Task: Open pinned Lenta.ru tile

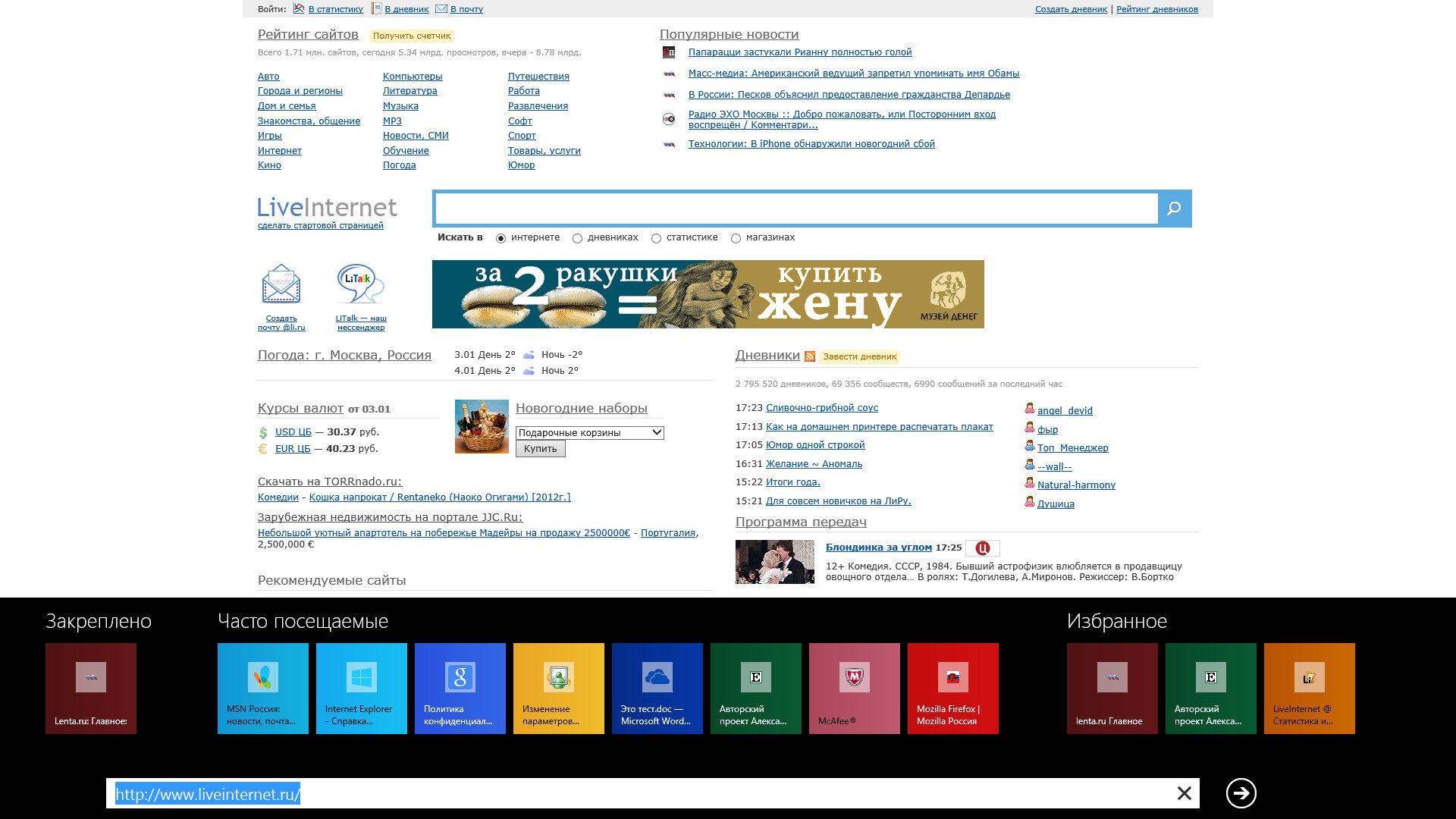Action: (91, 688)
